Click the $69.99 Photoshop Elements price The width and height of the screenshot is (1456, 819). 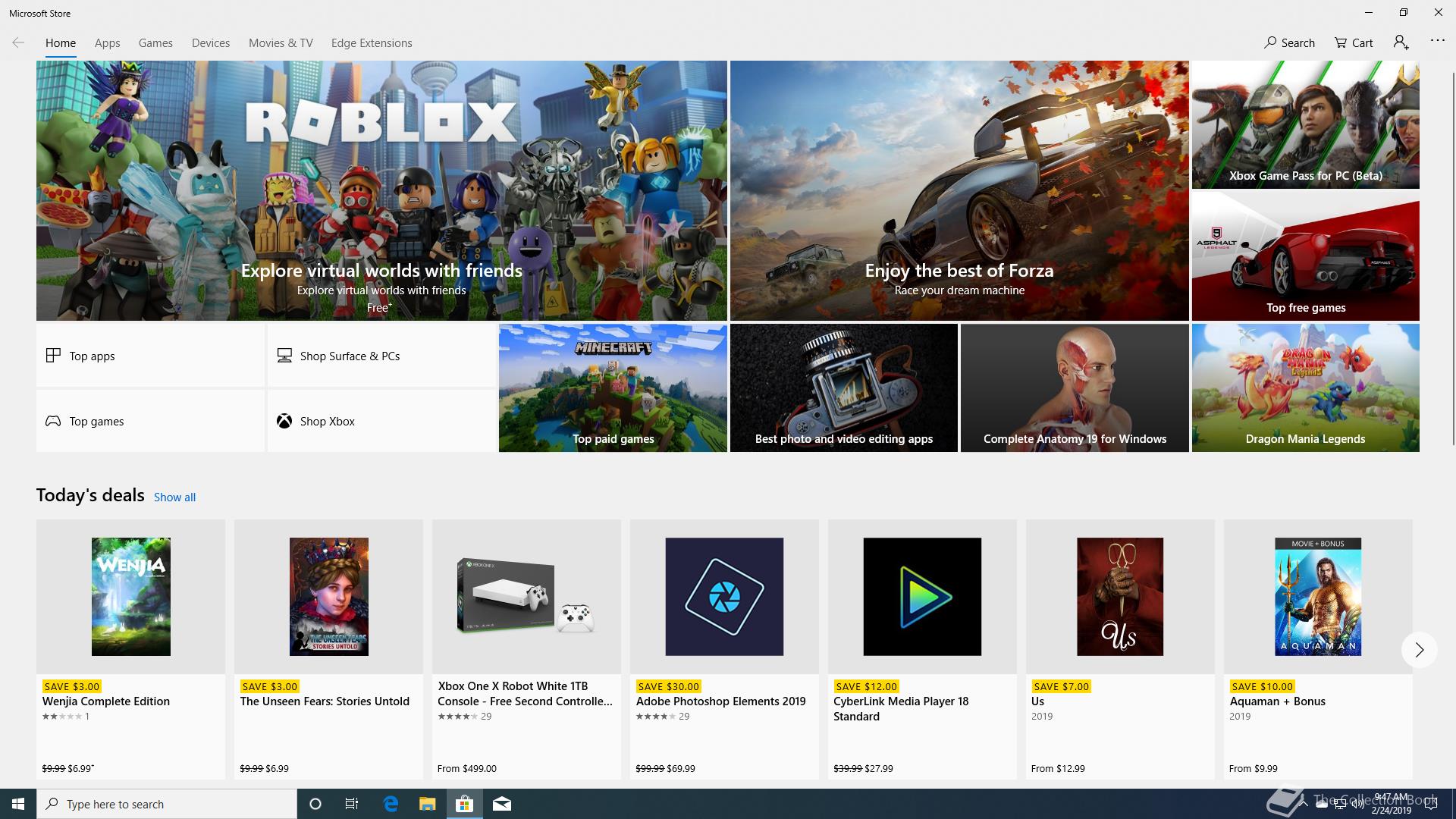[x=681, y=768]
